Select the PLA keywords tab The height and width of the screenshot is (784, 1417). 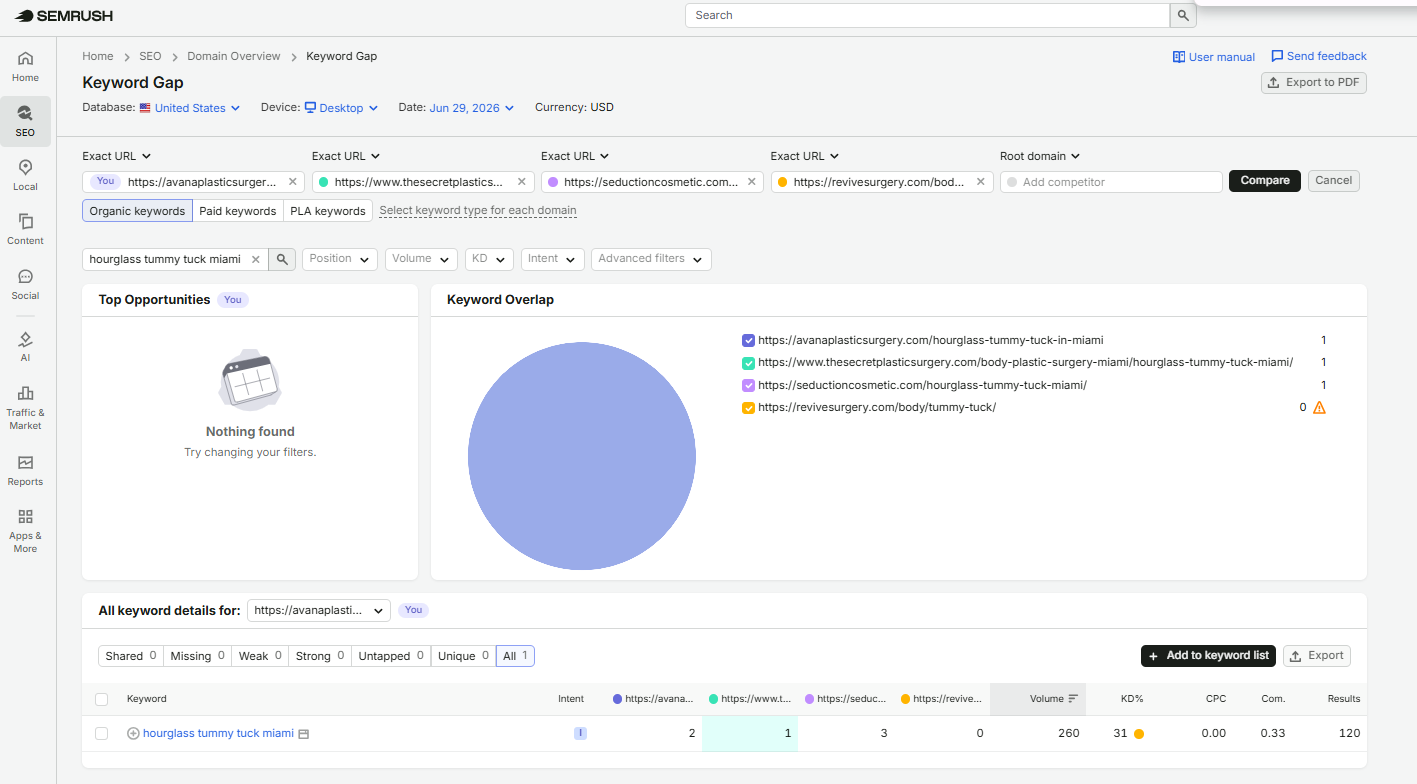[x=328, y=211]
